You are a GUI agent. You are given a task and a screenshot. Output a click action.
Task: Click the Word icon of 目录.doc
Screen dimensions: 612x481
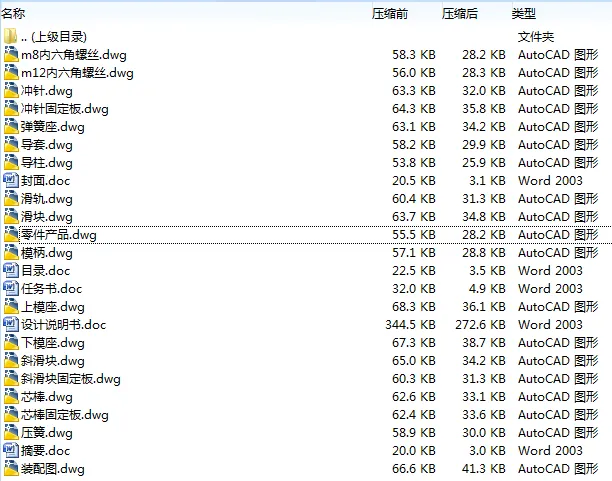pyautogui.click(x=11, y=270)
